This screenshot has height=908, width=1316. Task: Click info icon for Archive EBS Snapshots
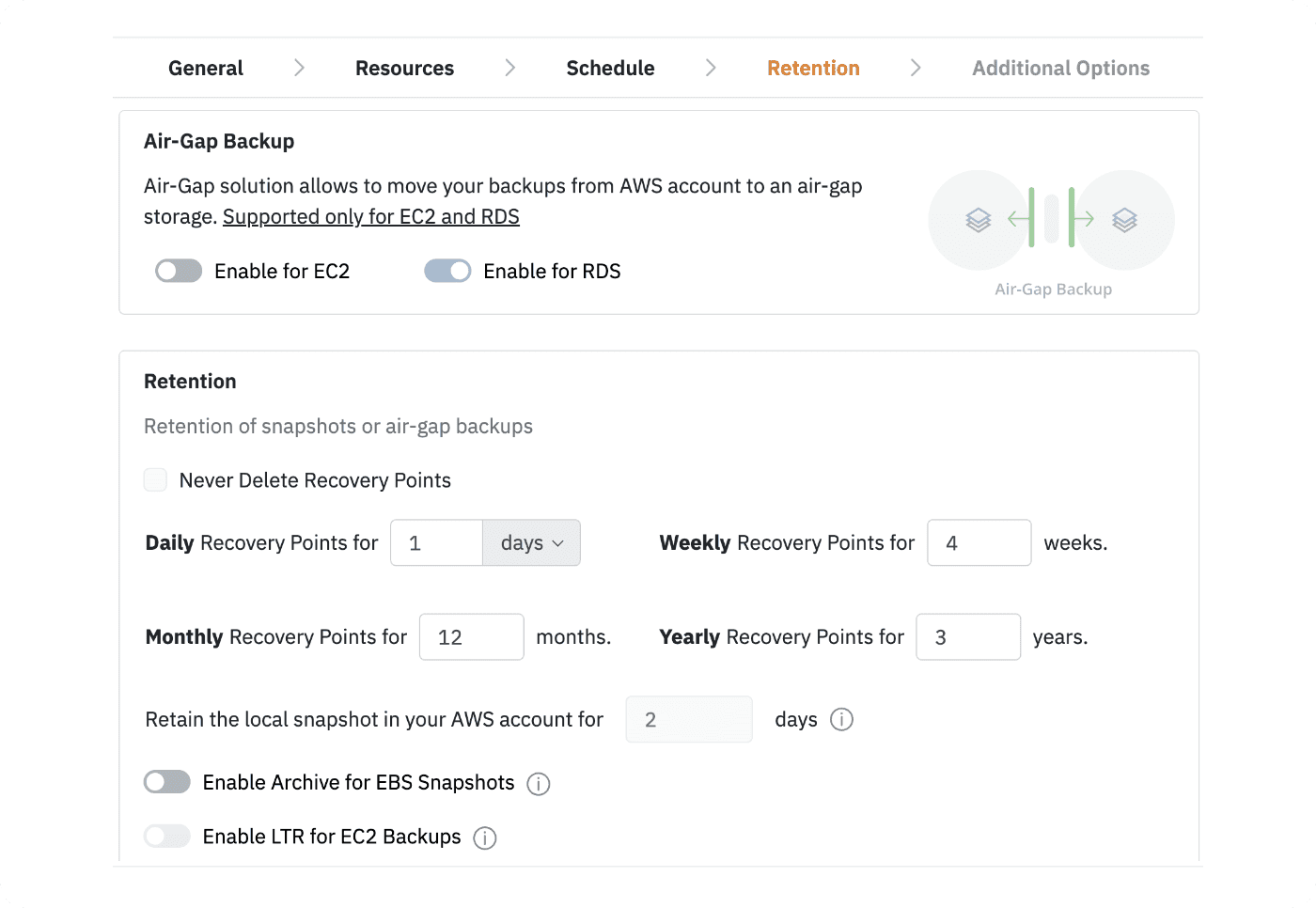click(x=538, y=784)
